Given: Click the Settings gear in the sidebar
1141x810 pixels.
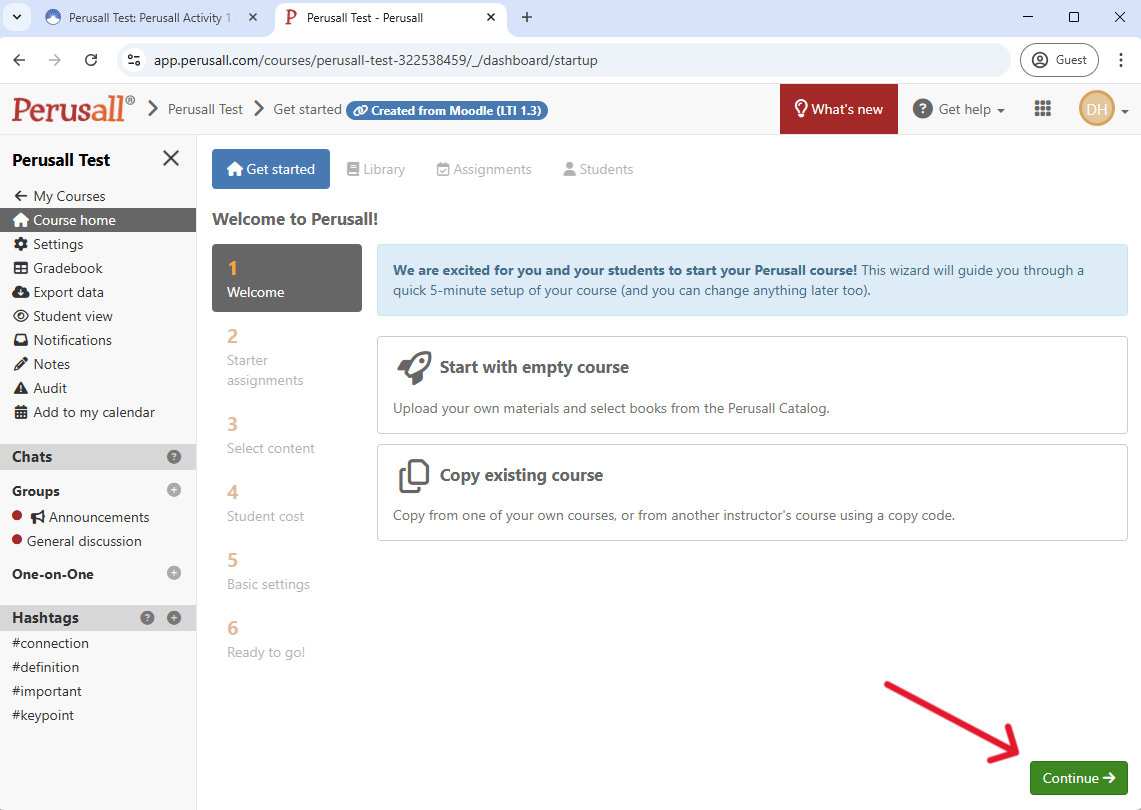Looking at the screenshot, I should 22,243.
